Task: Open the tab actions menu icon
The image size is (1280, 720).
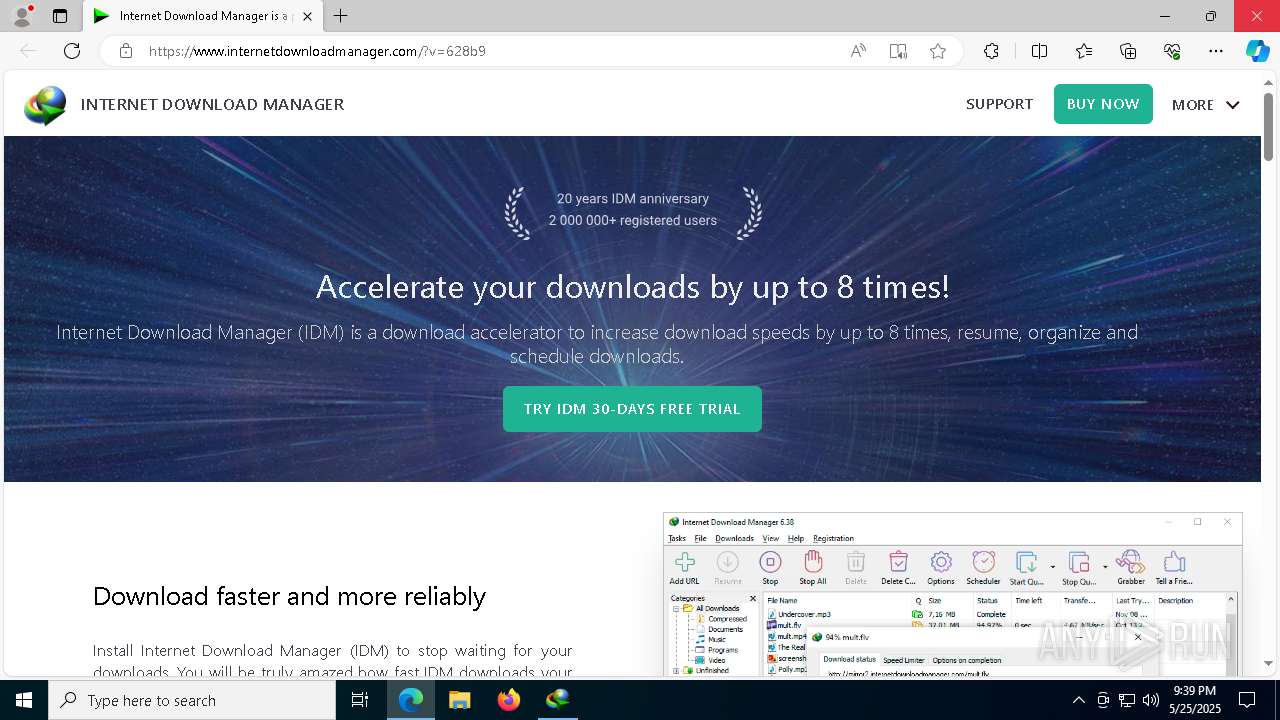Action: click(60, 16)
